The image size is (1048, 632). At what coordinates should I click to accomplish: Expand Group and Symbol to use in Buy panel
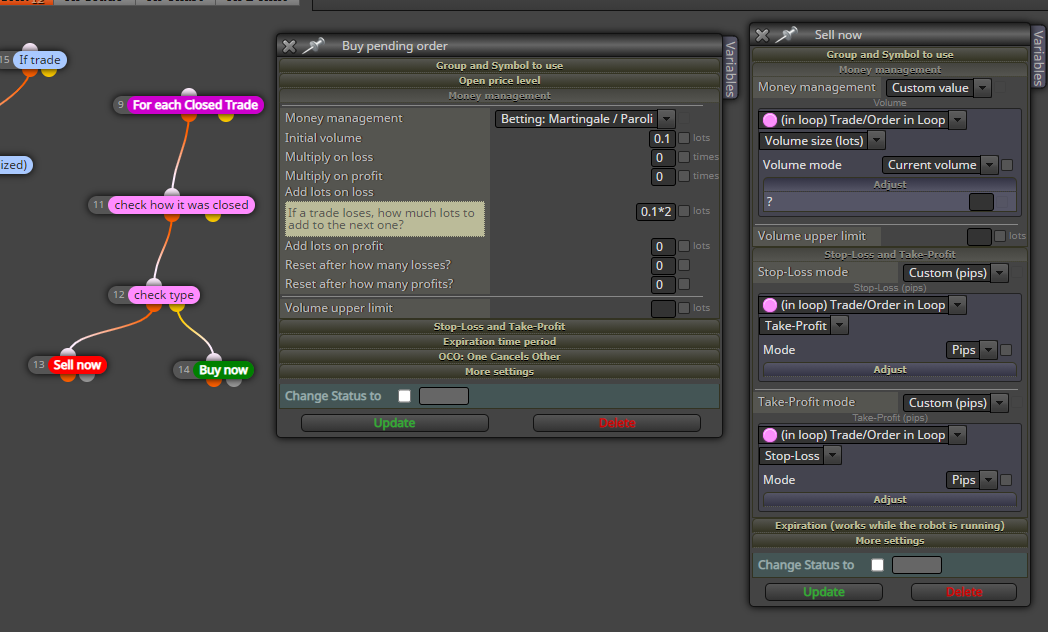(x=499, y=65)
